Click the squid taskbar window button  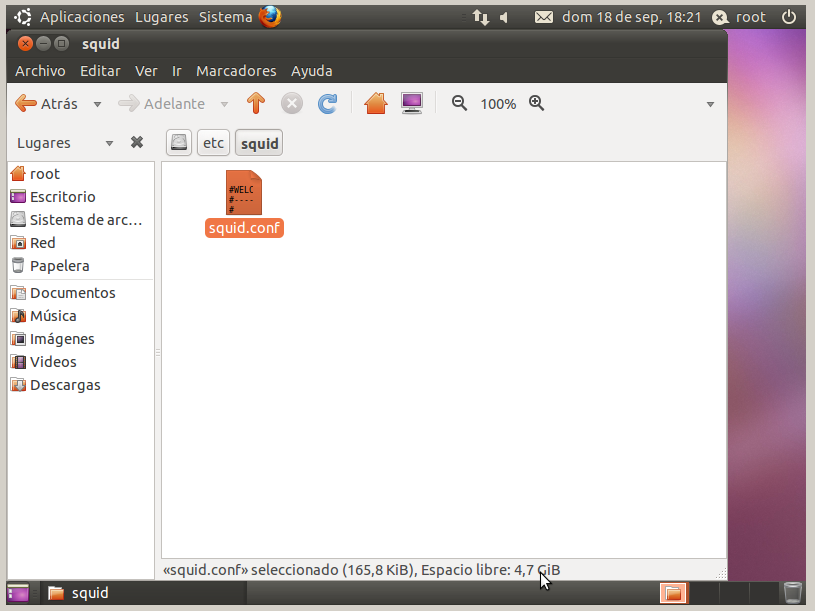(x=143, y=593)
